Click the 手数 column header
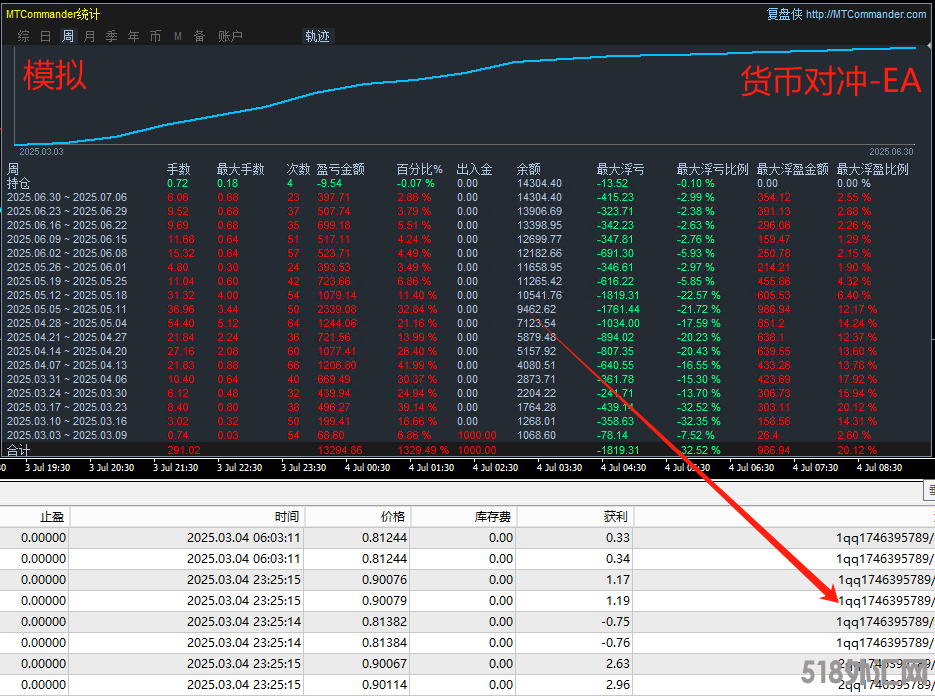935x696 pixels. (178, 169)
